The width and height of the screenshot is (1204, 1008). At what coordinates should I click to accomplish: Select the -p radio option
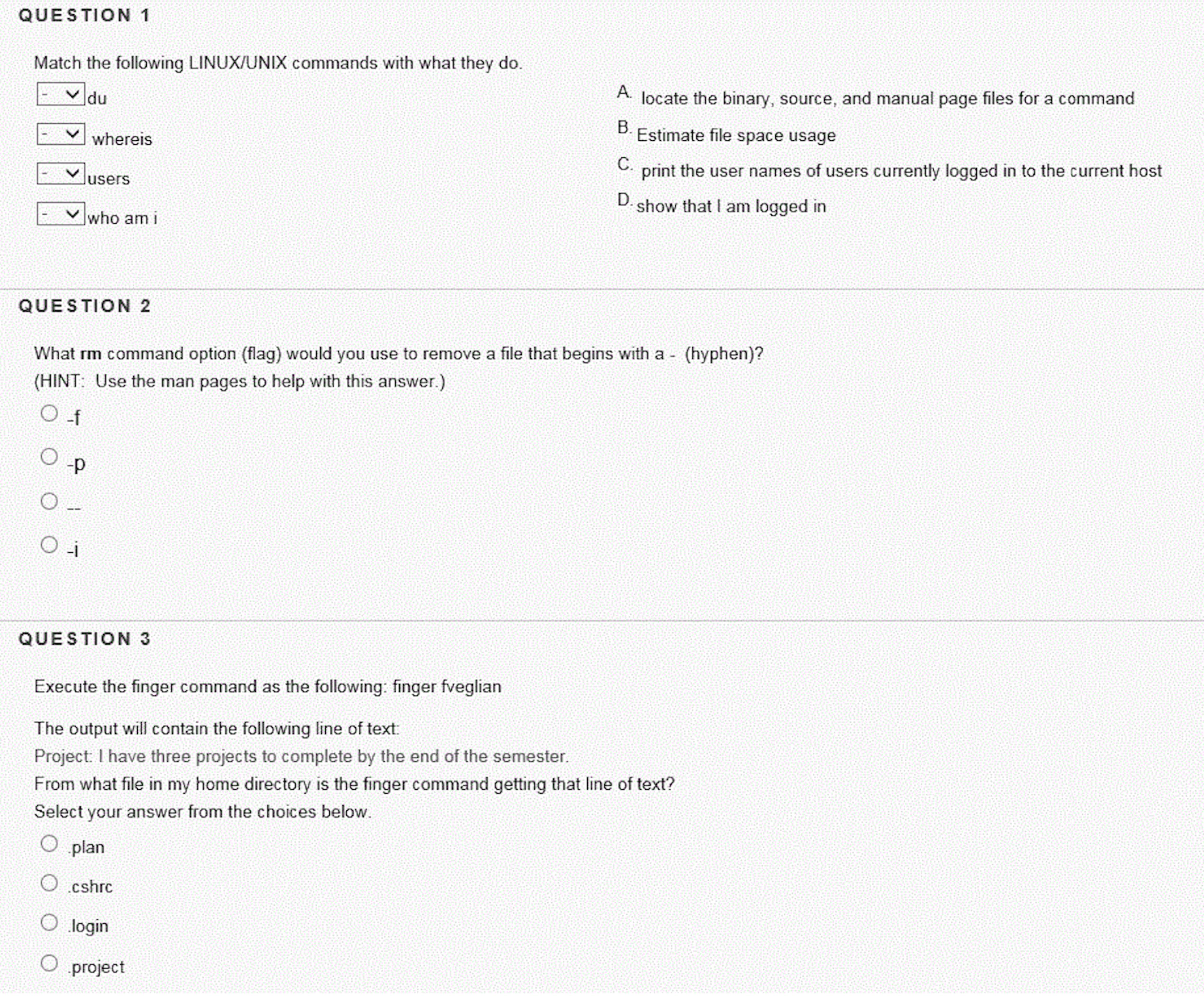coord(49,456)
